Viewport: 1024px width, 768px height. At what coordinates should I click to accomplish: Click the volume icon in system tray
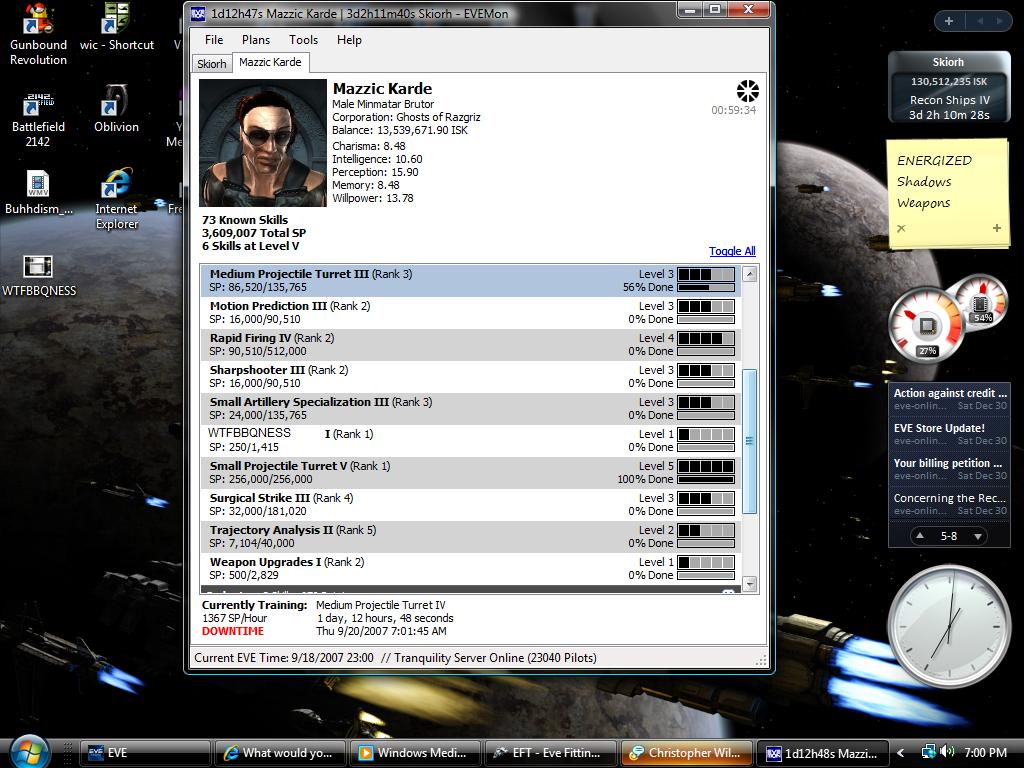pyautogui.click(x=948, y=752)
